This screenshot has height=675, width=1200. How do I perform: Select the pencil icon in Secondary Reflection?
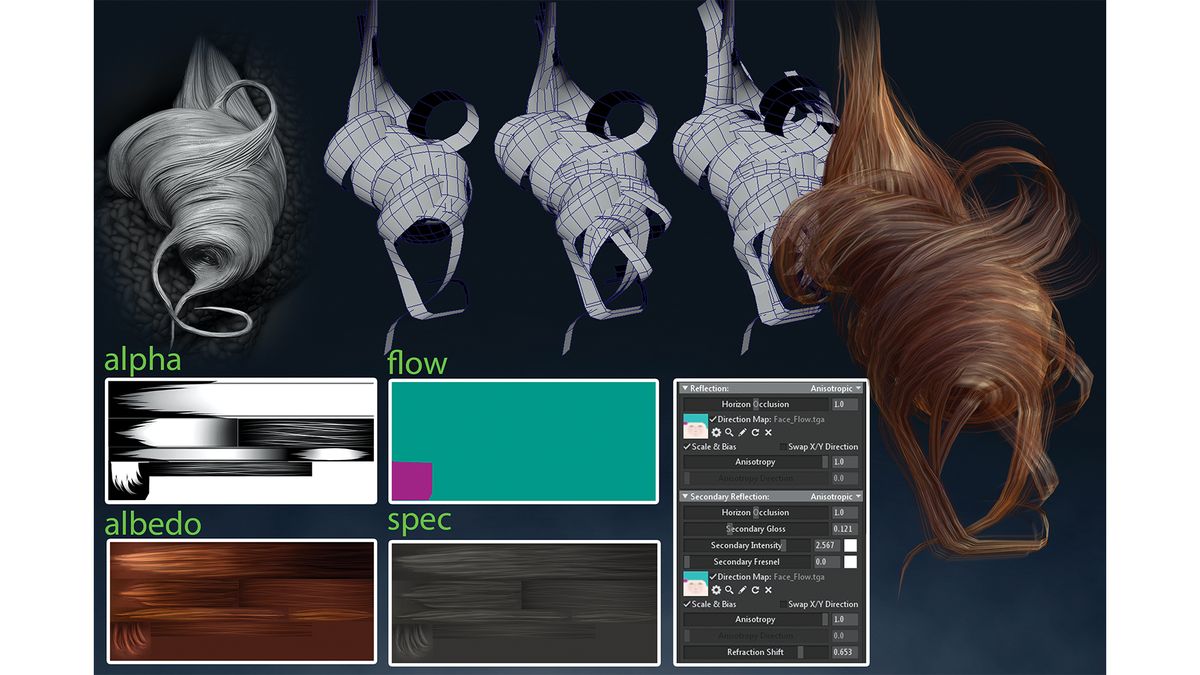click(x=743, y=589)
